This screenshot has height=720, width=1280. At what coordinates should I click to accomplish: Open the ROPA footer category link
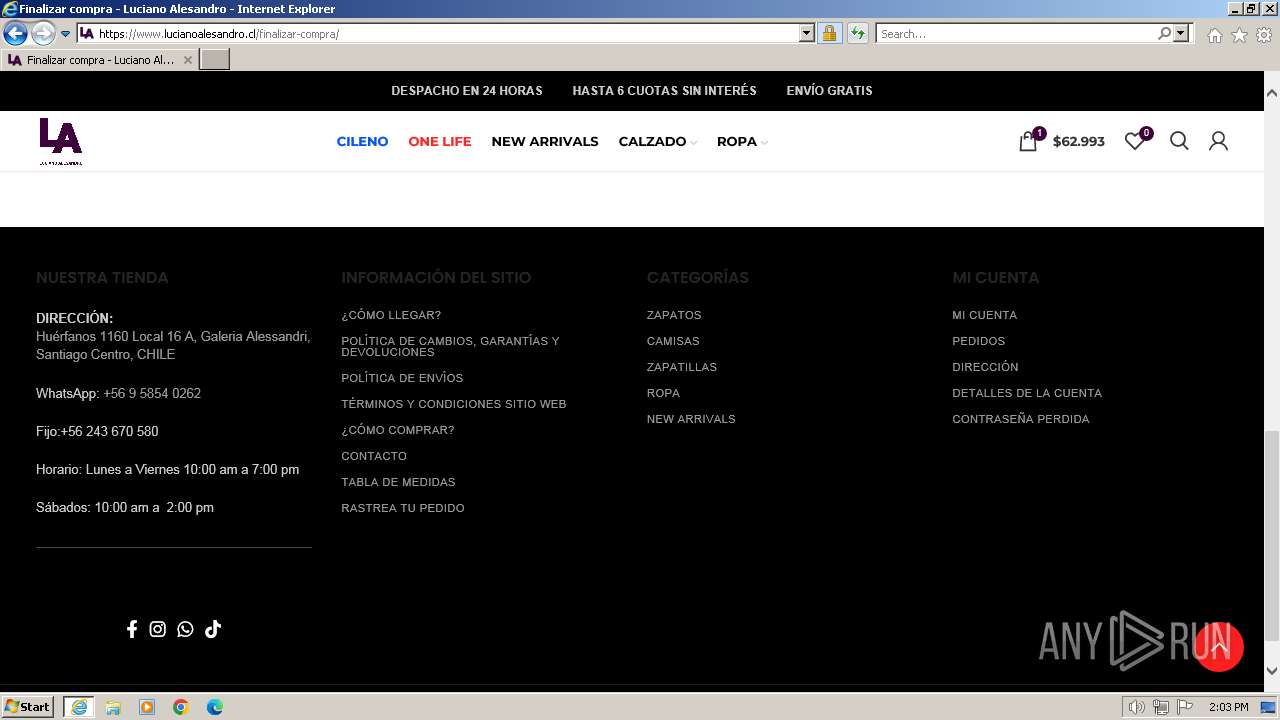(x=663, y=393)
